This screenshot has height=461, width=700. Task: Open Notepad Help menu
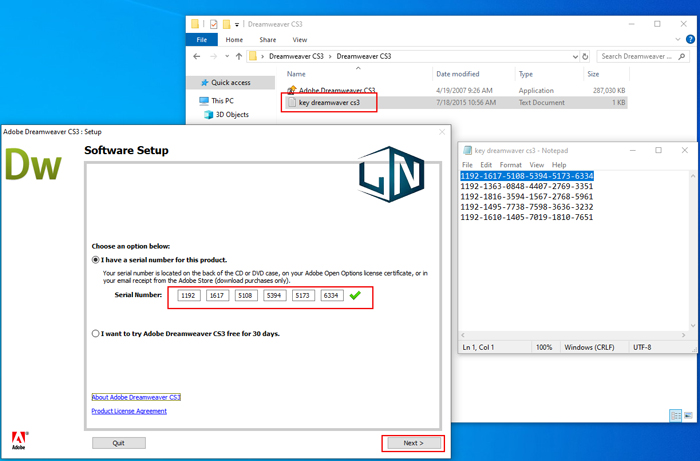(558, 165)
